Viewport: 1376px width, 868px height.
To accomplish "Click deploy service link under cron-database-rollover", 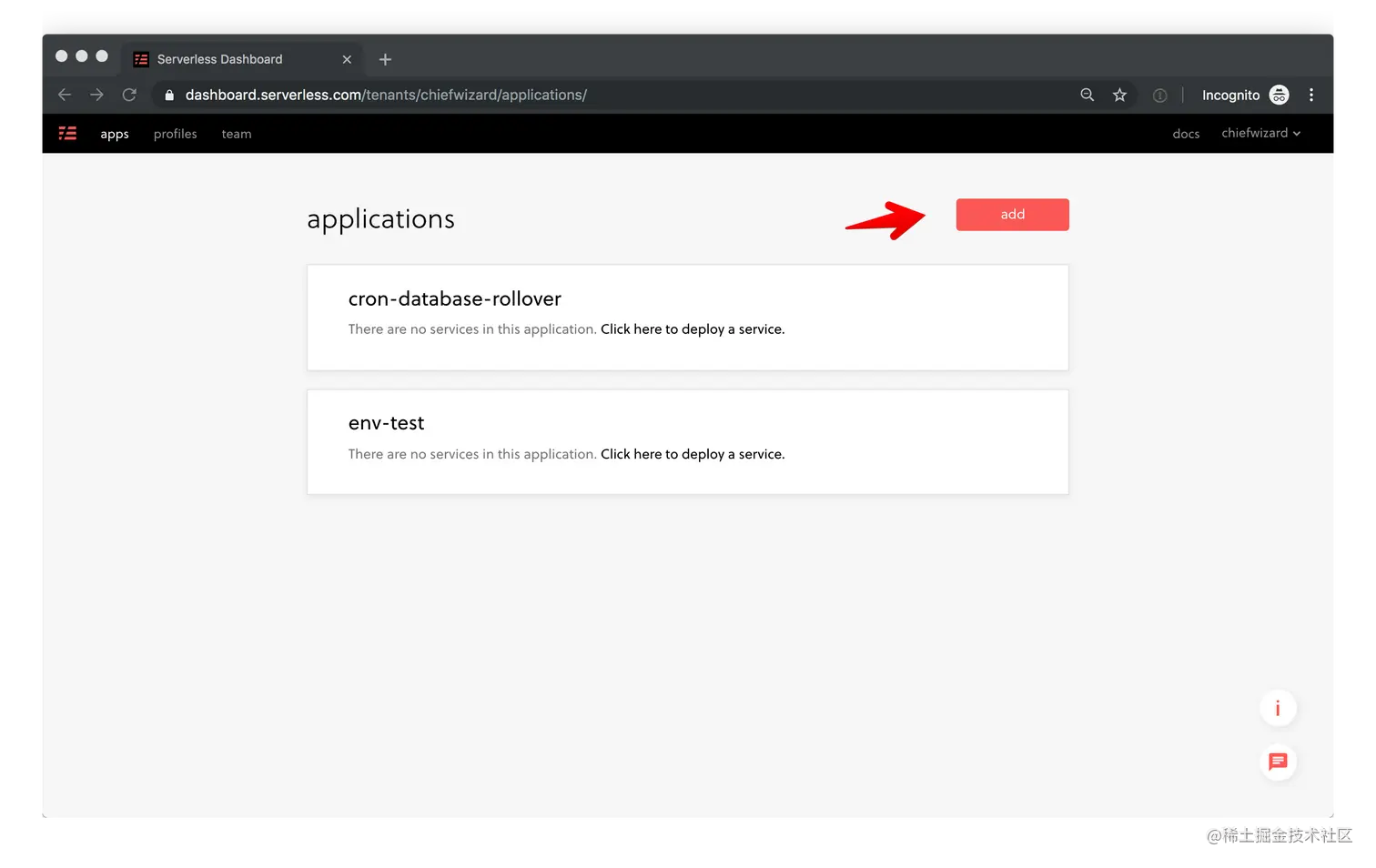I will click(x=693, y=329).
